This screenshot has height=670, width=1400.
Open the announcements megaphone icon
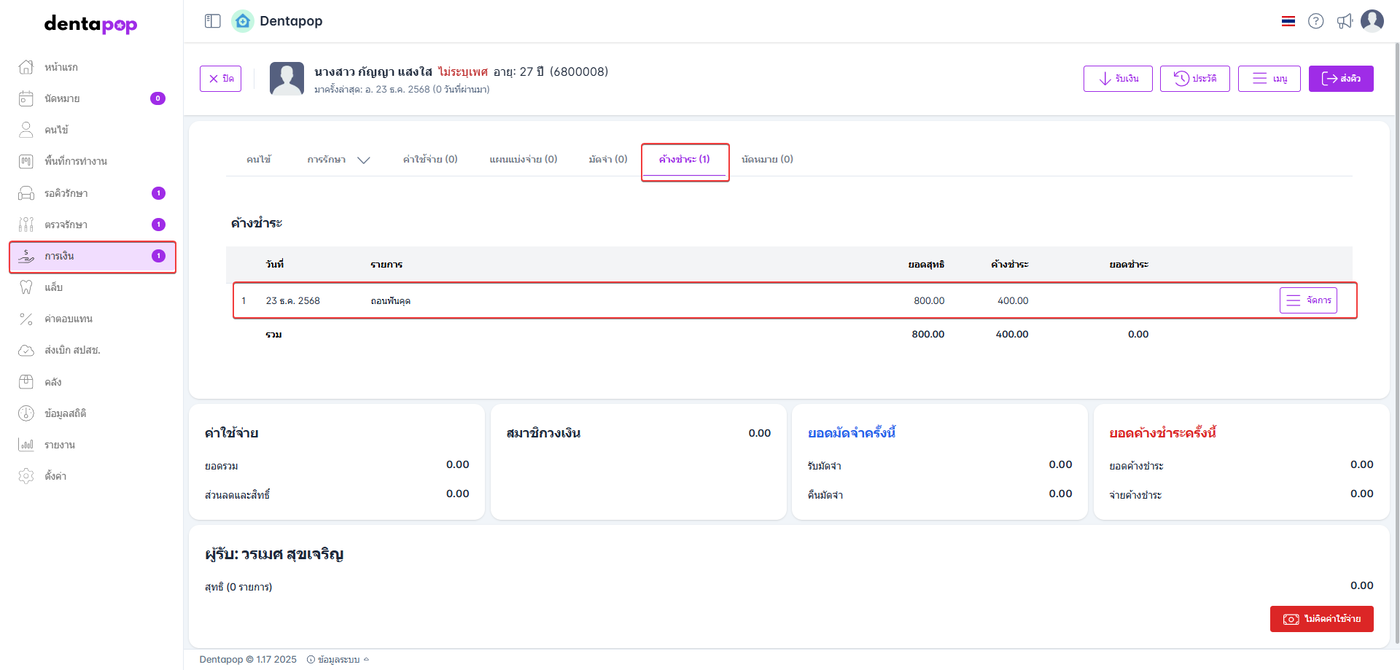click(1345, 21)
